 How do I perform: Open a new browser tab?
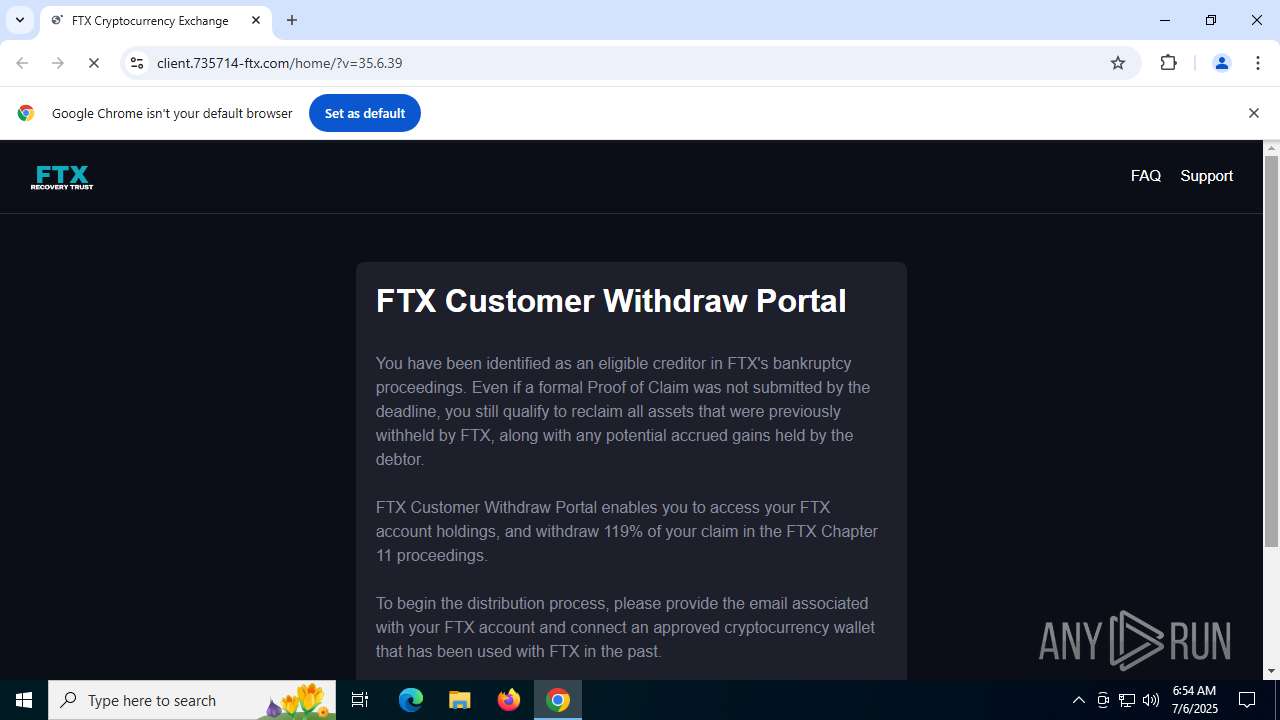(x=292, y=20)
